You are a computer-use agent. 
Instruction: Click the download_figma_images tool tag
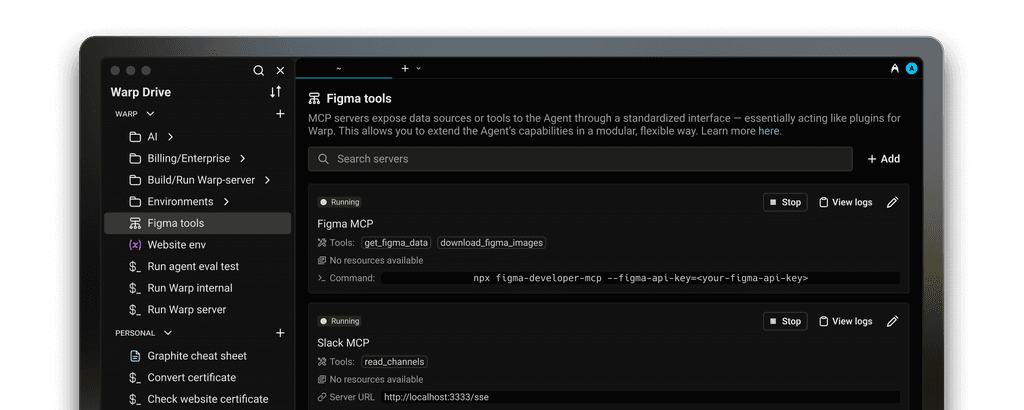pos(491,242)
